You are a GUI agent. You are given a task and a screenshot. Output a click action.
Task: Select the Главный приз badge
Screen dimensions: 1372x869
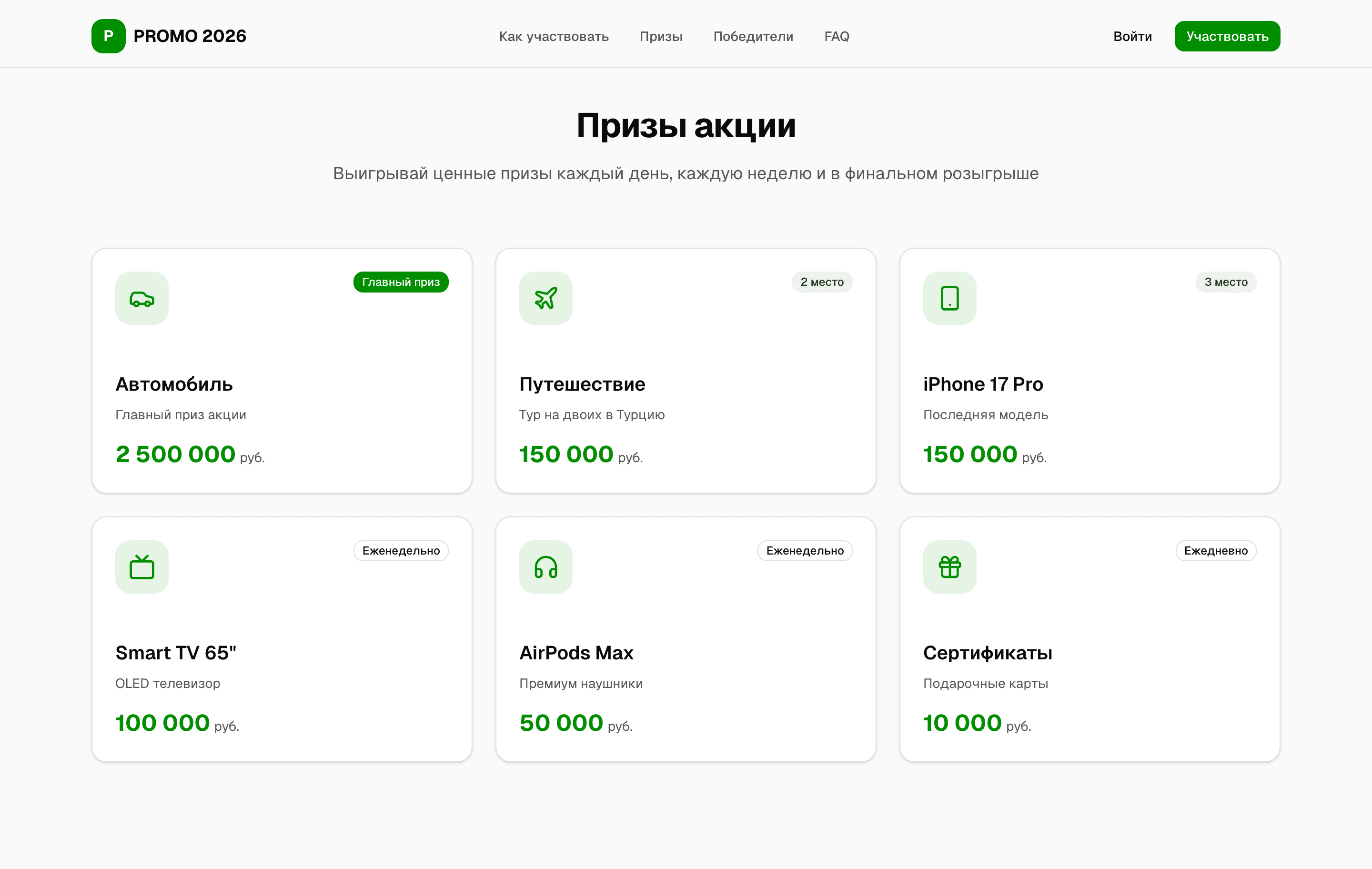point(401,282)
